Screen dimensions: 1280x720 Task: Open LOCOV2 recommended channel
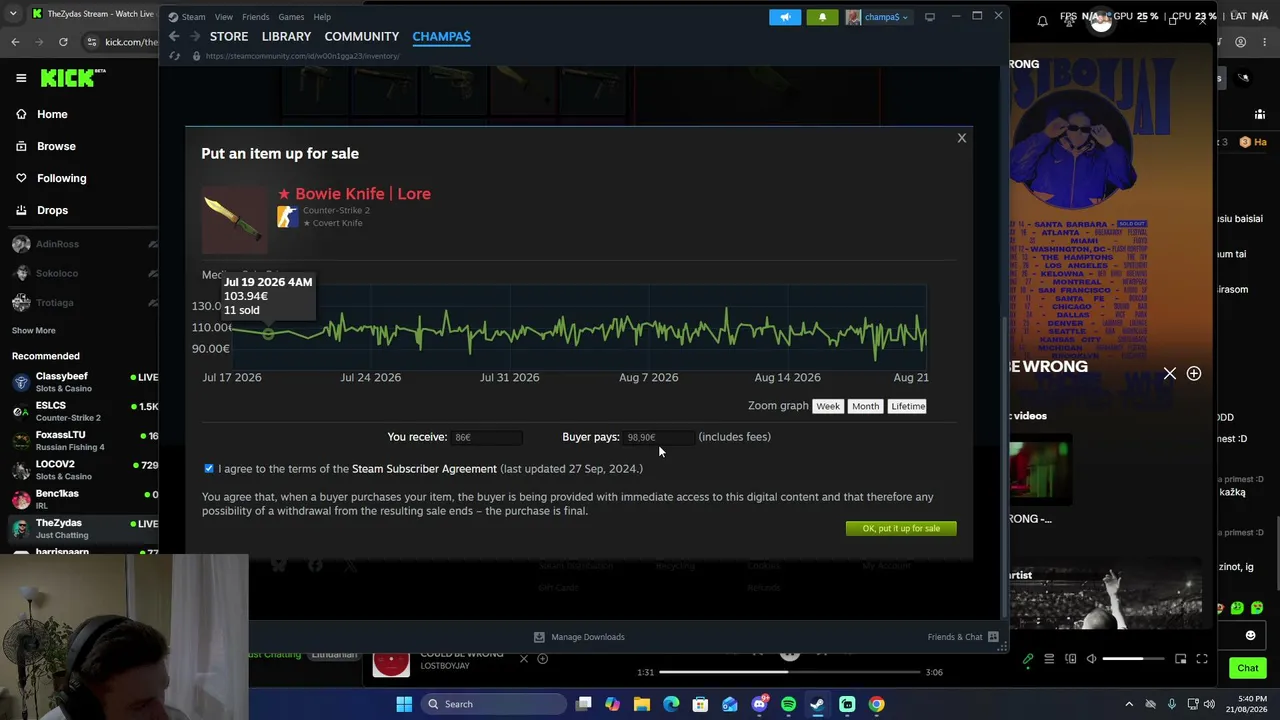[x=84, y=469]
